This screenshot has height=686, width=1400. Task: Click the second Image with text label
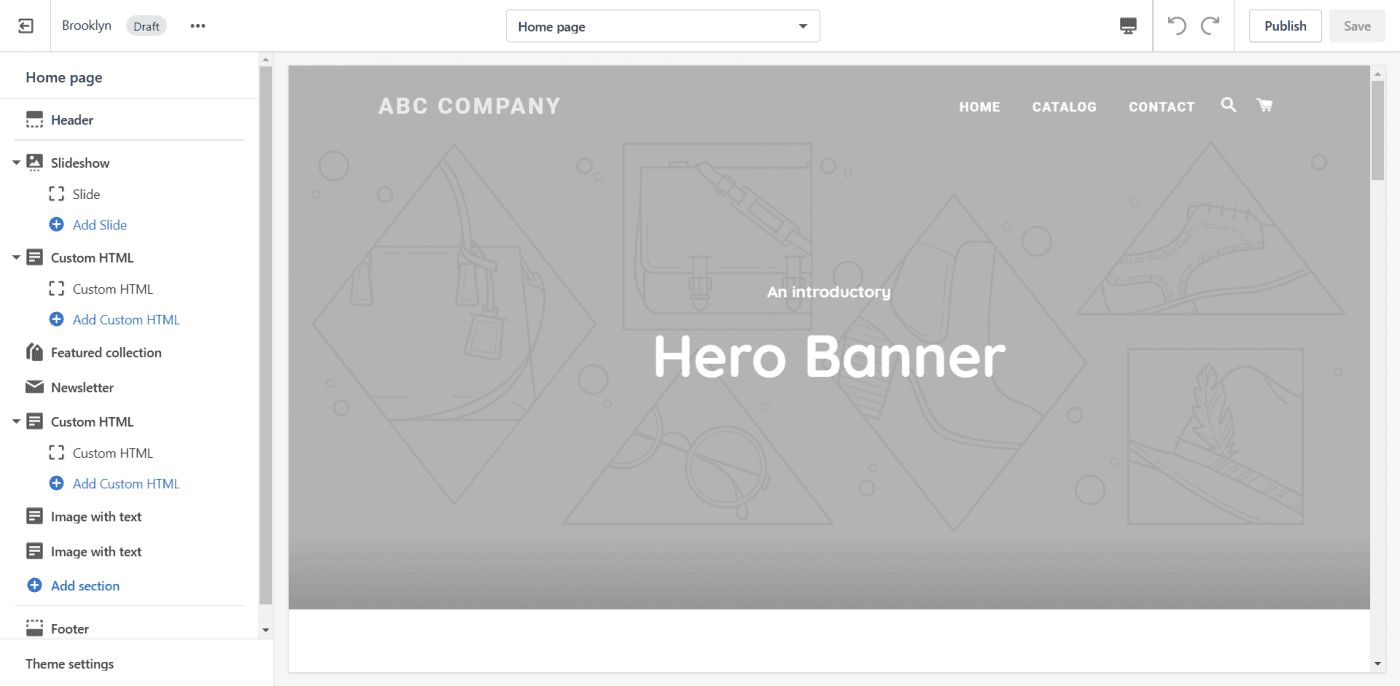coord(96,552)
